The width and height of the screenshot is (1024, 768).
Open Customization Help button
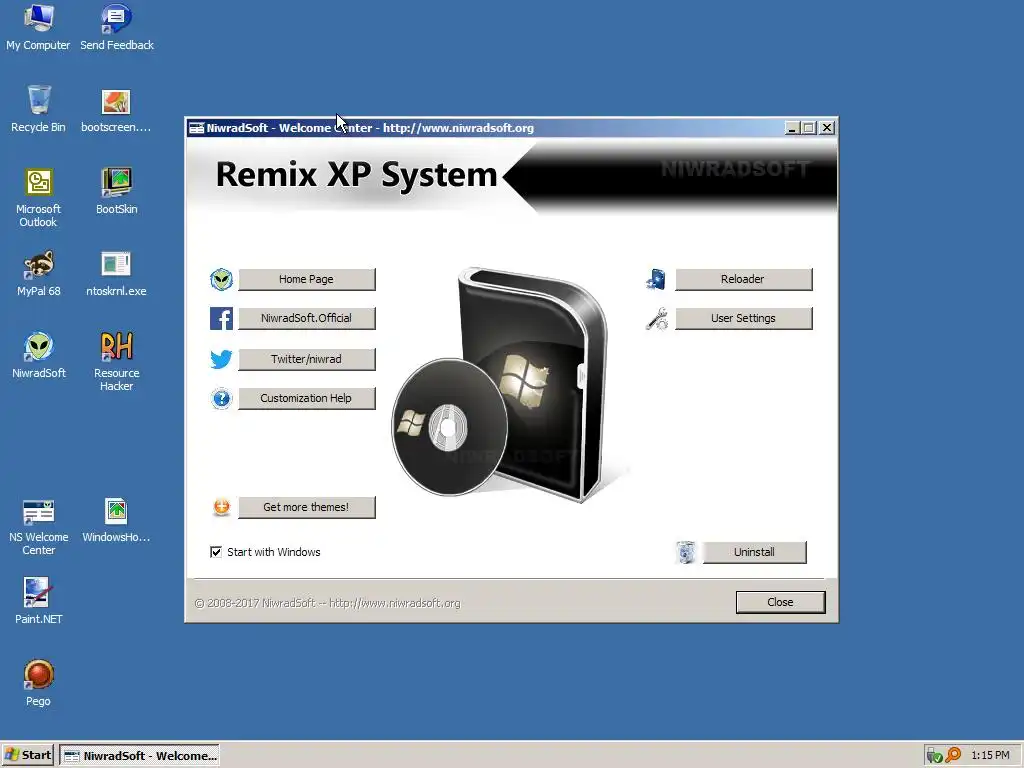click(x=306, y=398)
